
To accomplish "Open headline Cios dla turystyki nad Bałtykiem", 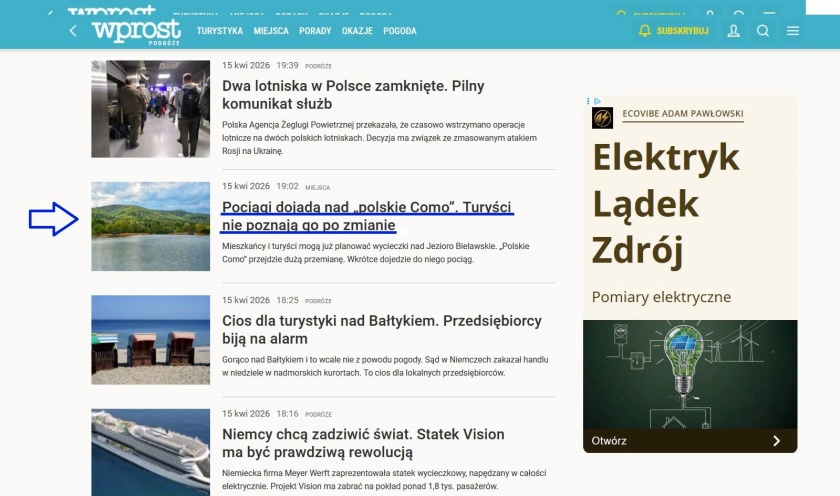I will (382, 329).
